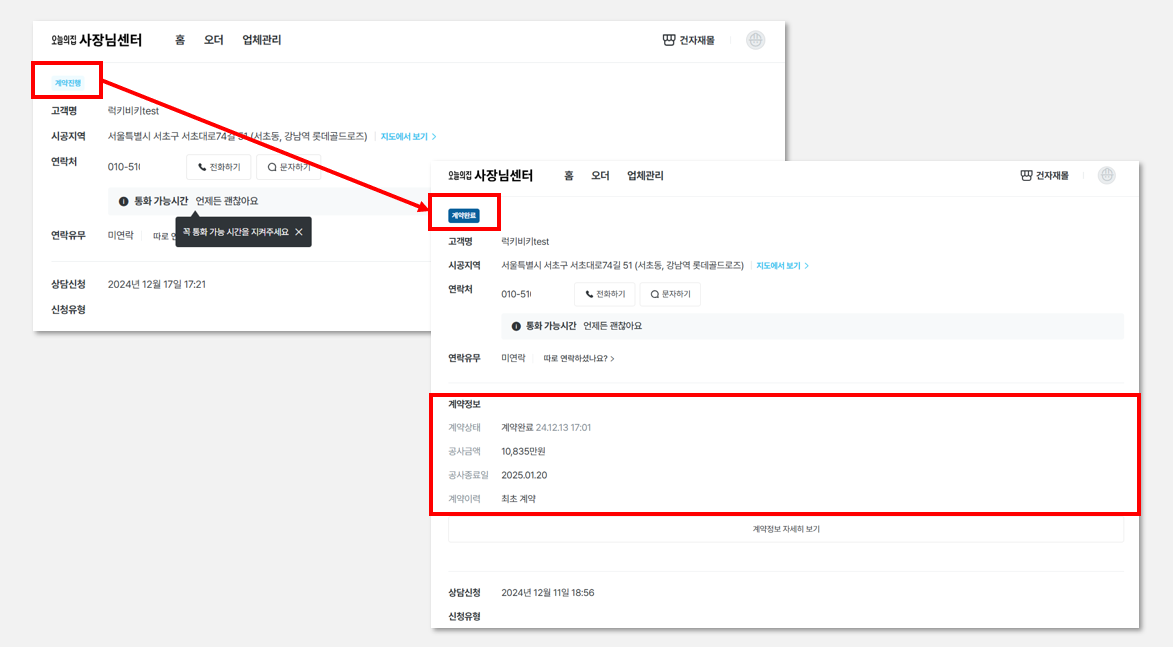
Task: Select 2024년 12월 11일 18:56 text
Action: [x=548, y=593]
